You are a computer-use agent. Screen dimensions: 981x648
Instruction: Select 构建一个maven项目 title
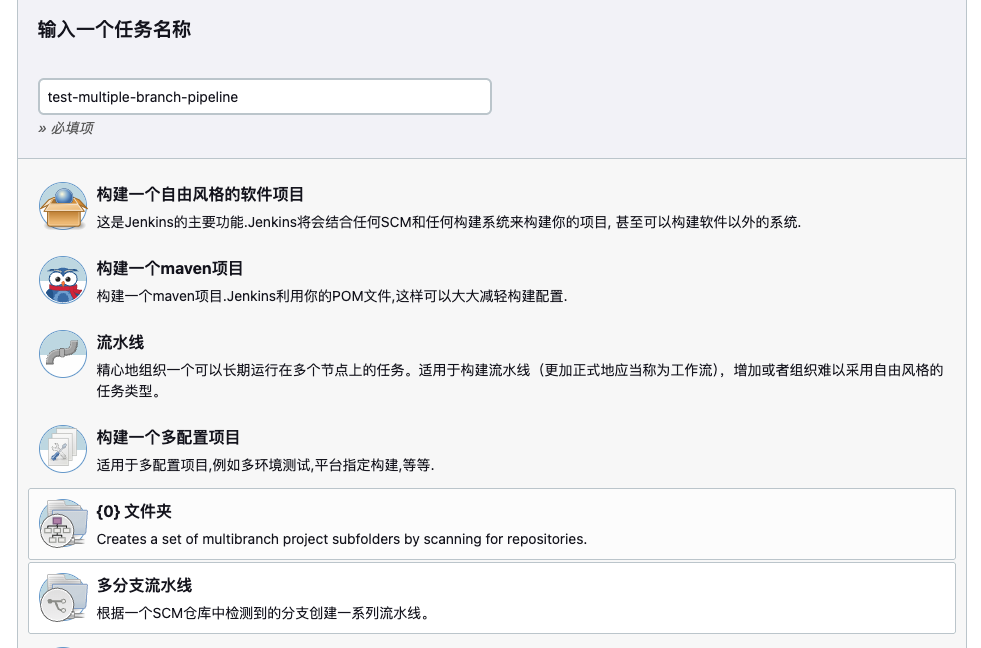[x=170, y=268]
